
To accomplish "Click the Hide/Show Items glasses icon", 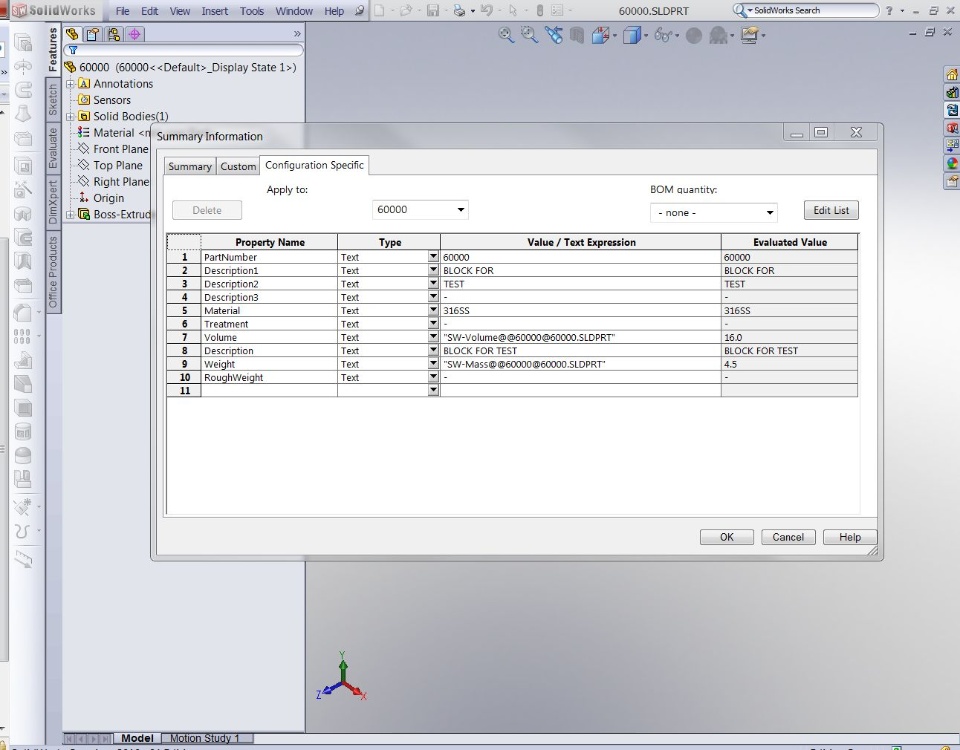I will (x=663, y=36).
